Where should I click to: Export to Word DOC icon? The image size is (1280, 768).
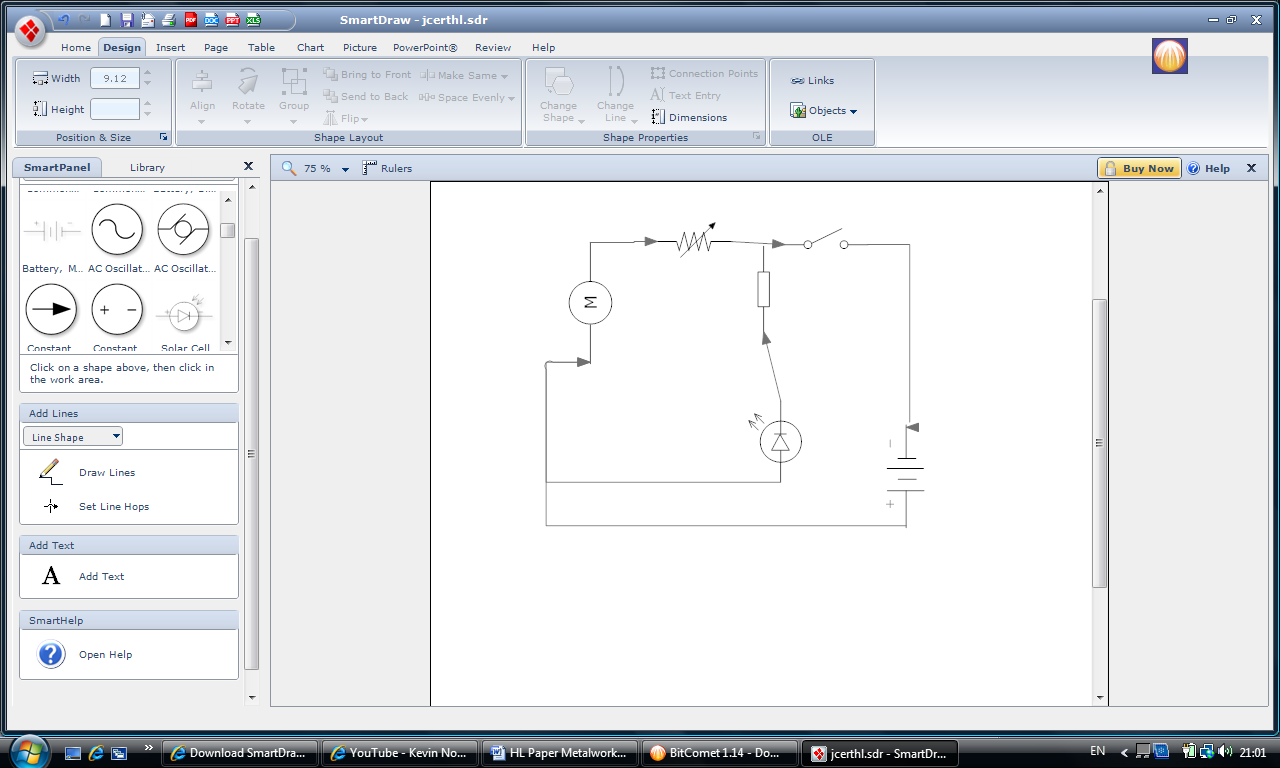(x=211, y=19)
